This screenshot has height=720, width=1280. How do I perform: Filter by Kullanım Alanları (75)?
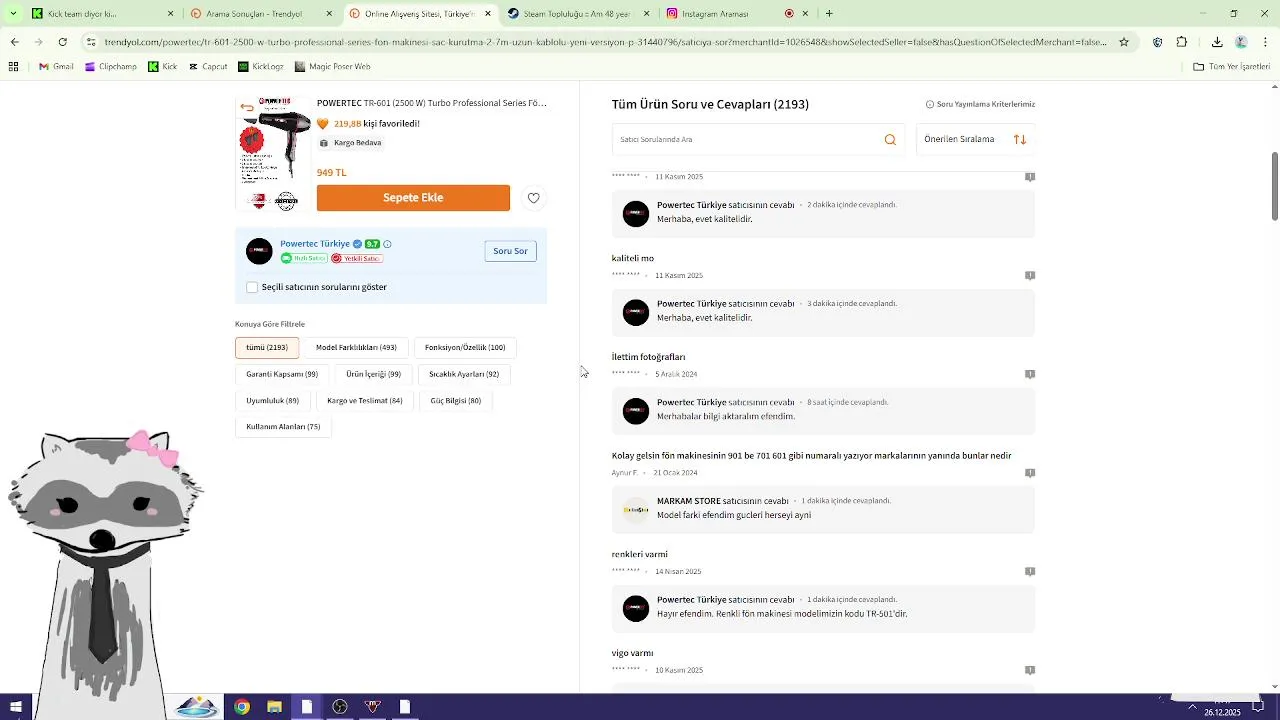click(x=283, y=427)
